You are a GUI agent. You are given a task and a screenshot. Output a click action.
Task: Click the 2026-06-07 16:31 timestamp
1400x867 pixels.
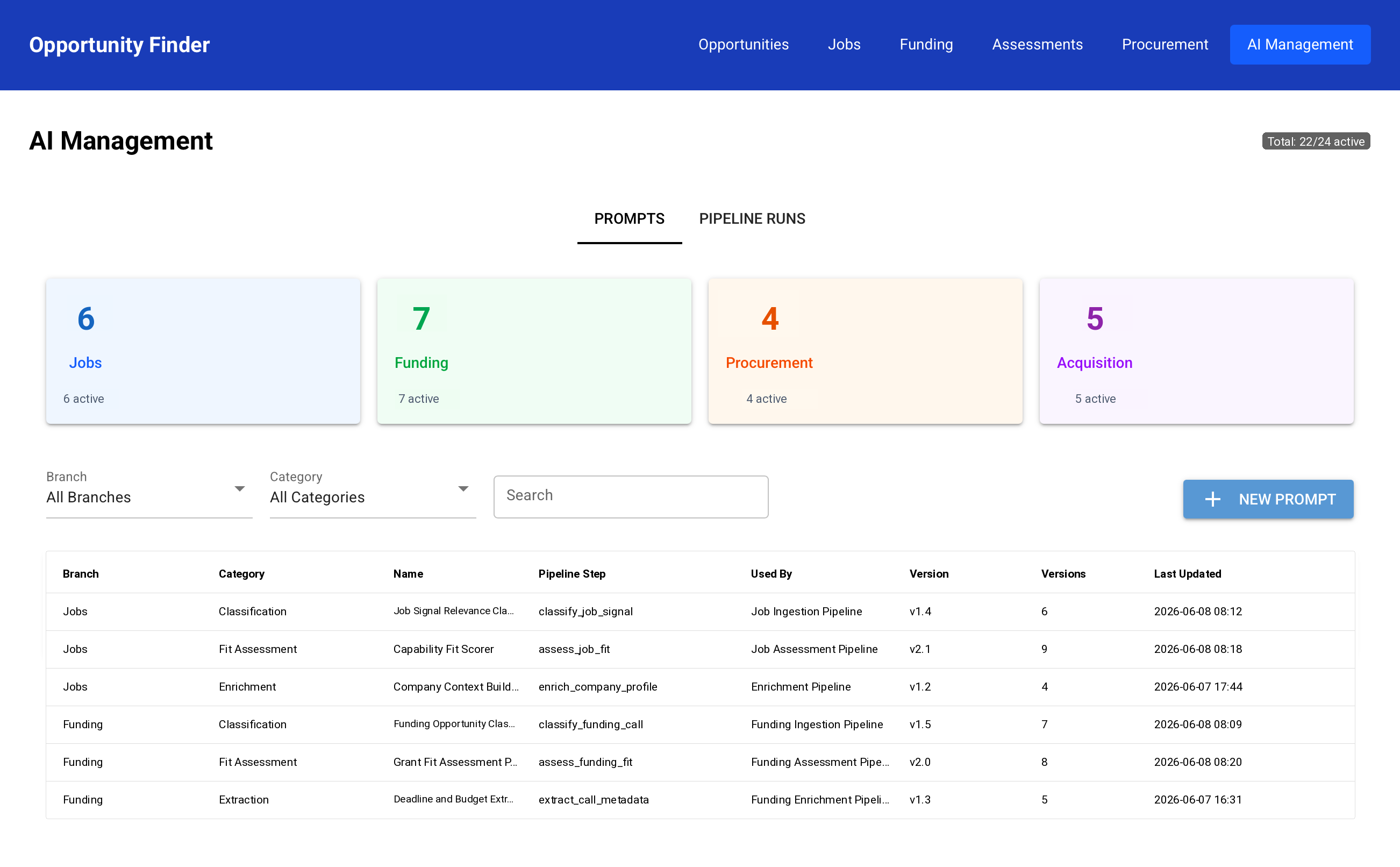coord(1197,800)
